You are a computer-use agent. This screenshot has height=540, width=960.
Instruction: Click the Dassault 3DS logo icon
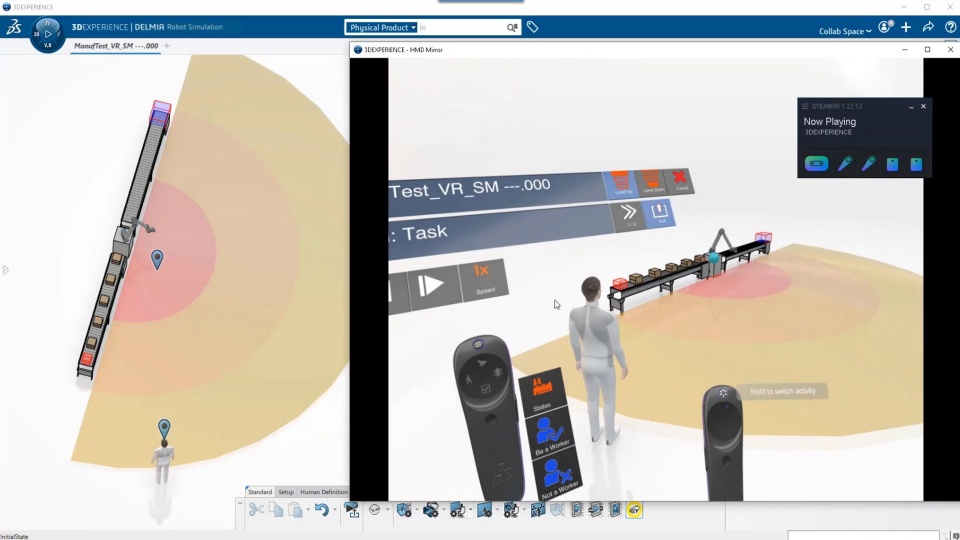(14, 27)
